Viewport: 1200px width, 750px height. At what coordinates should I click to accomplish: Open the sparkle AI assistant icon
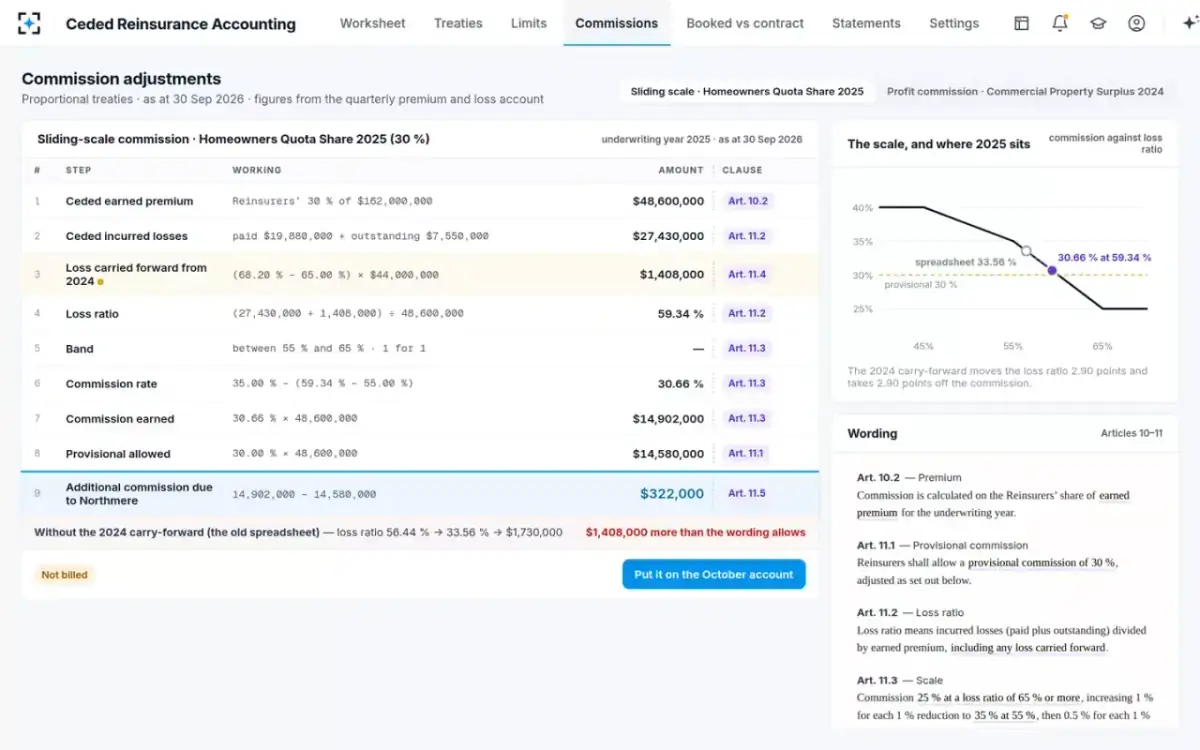(x=1189, y=23)
